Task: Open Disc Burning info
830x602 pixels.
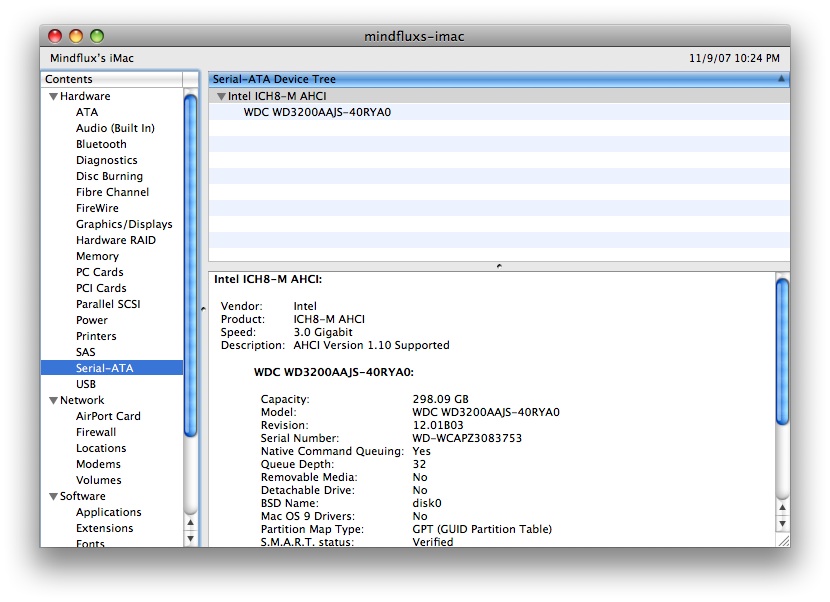Action: coord(109,176)
